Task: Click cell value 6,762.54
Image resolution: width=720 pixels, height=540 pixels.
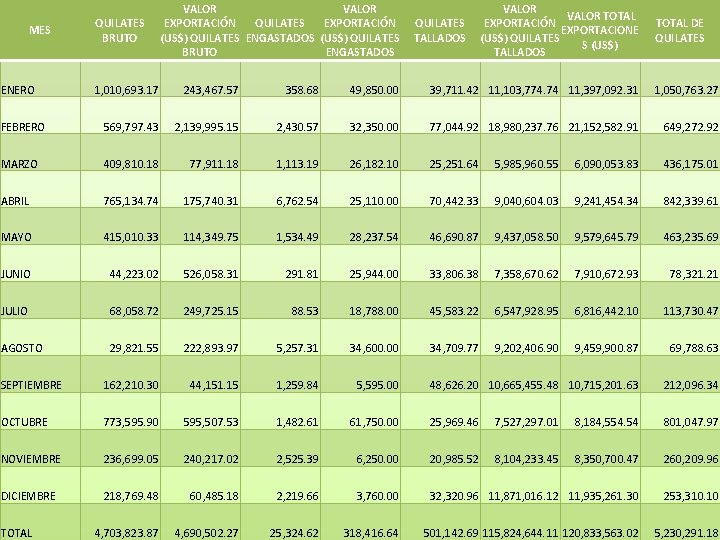Action: tap(297, 201)
